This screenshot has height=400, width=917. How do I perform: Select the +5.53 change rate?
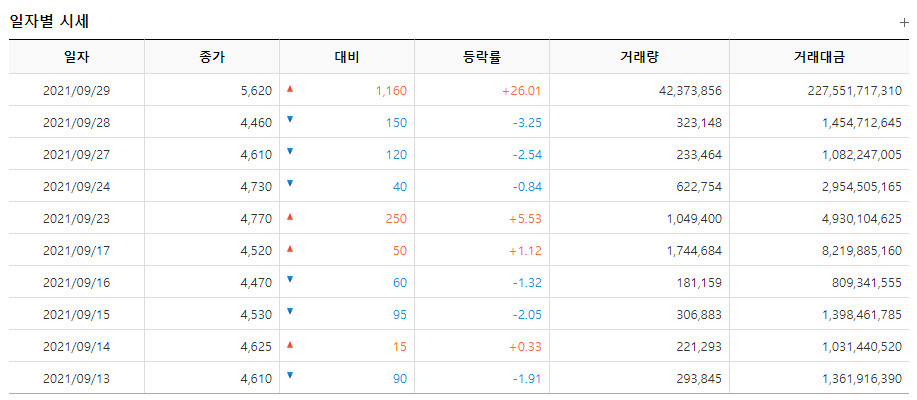(x=524, y=219)
